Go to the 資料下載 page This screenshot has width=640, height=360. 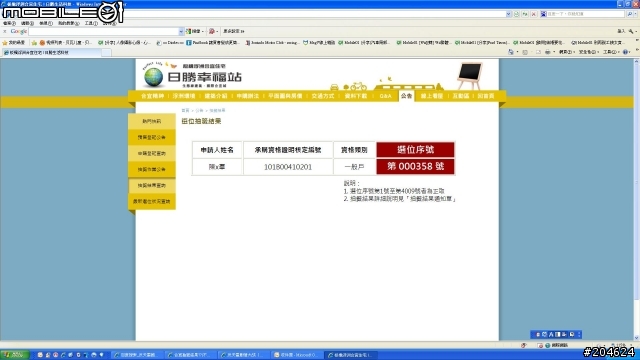point(356,96)
